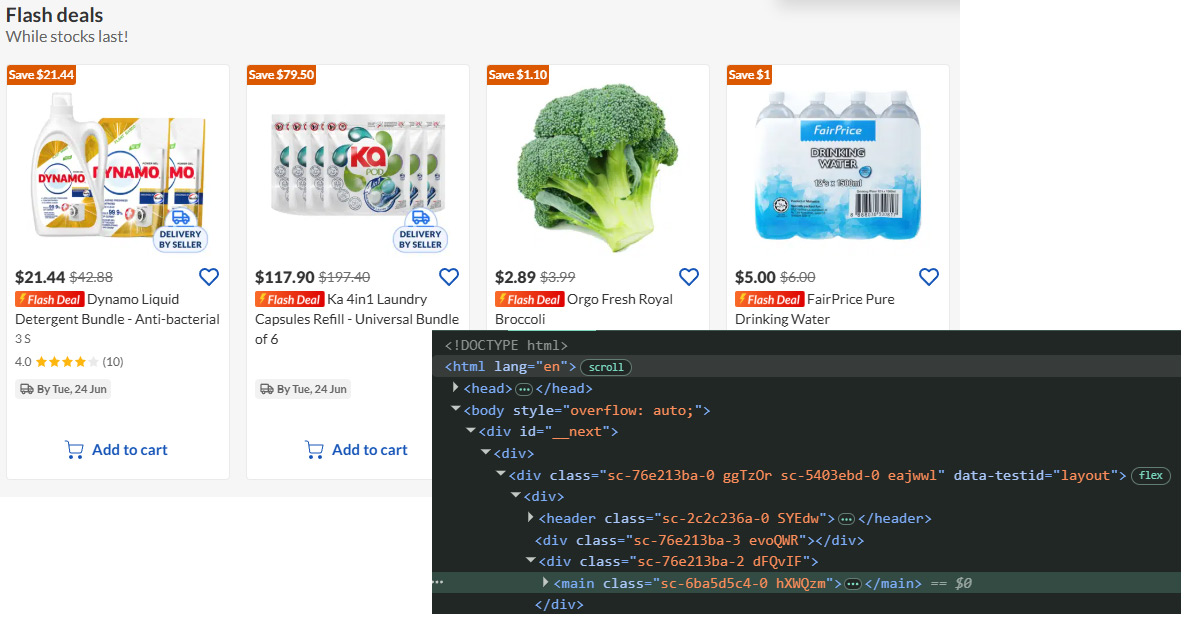Click heart icon for Ka 4in1 Laundry Capsules
Image resolution: width=1202 pixels, height=634 pixels.
448,277
